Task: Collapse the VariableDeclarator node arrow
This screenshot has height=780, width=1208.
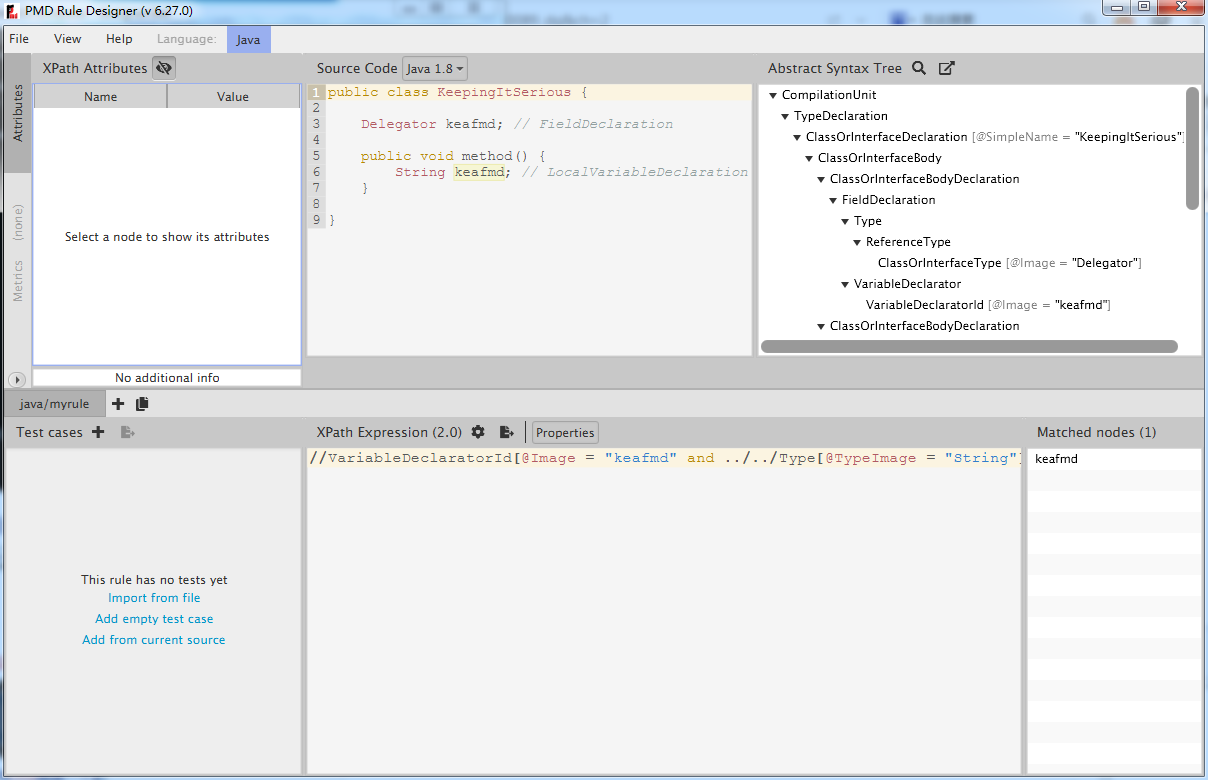Action: click(x=845, y=284)
